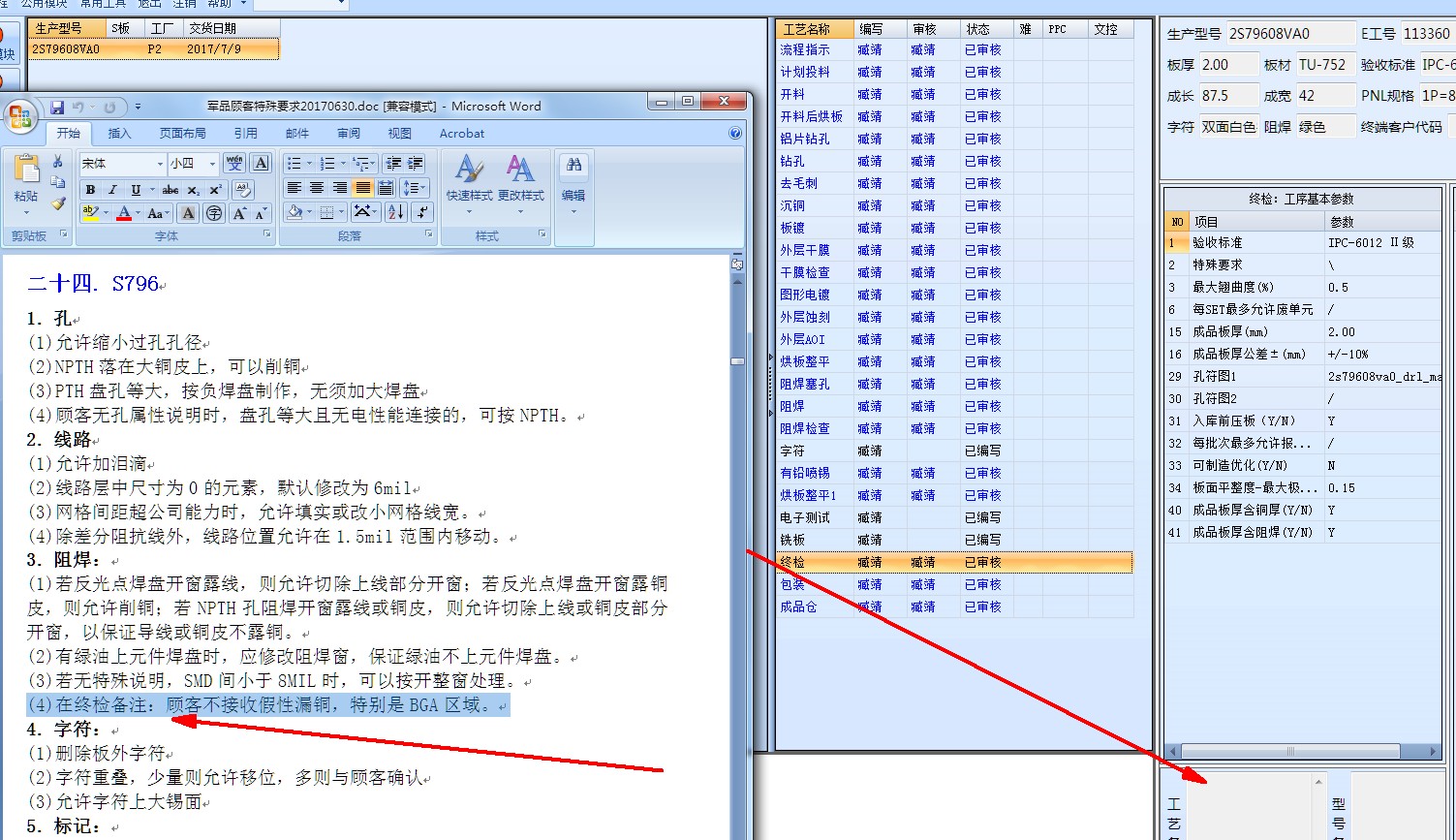1456x840 pixels.
Task: Open the 编辑 editing button
Action: pos(573,185)
